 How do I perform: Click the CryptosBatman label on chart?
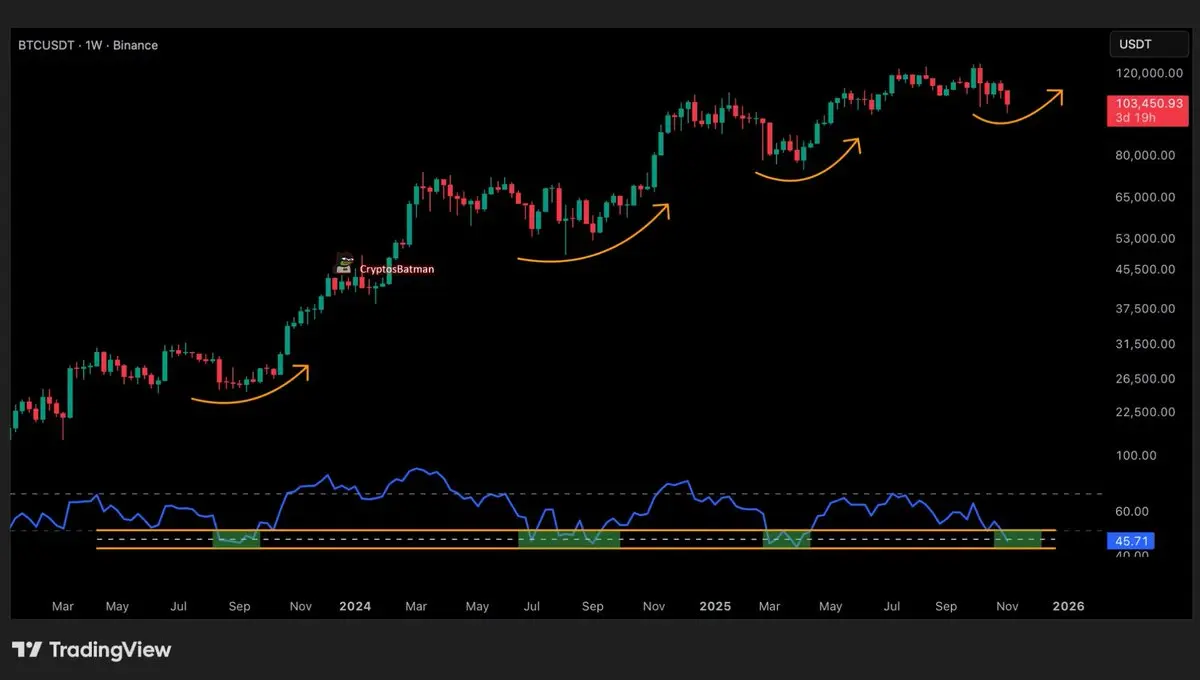397,269
